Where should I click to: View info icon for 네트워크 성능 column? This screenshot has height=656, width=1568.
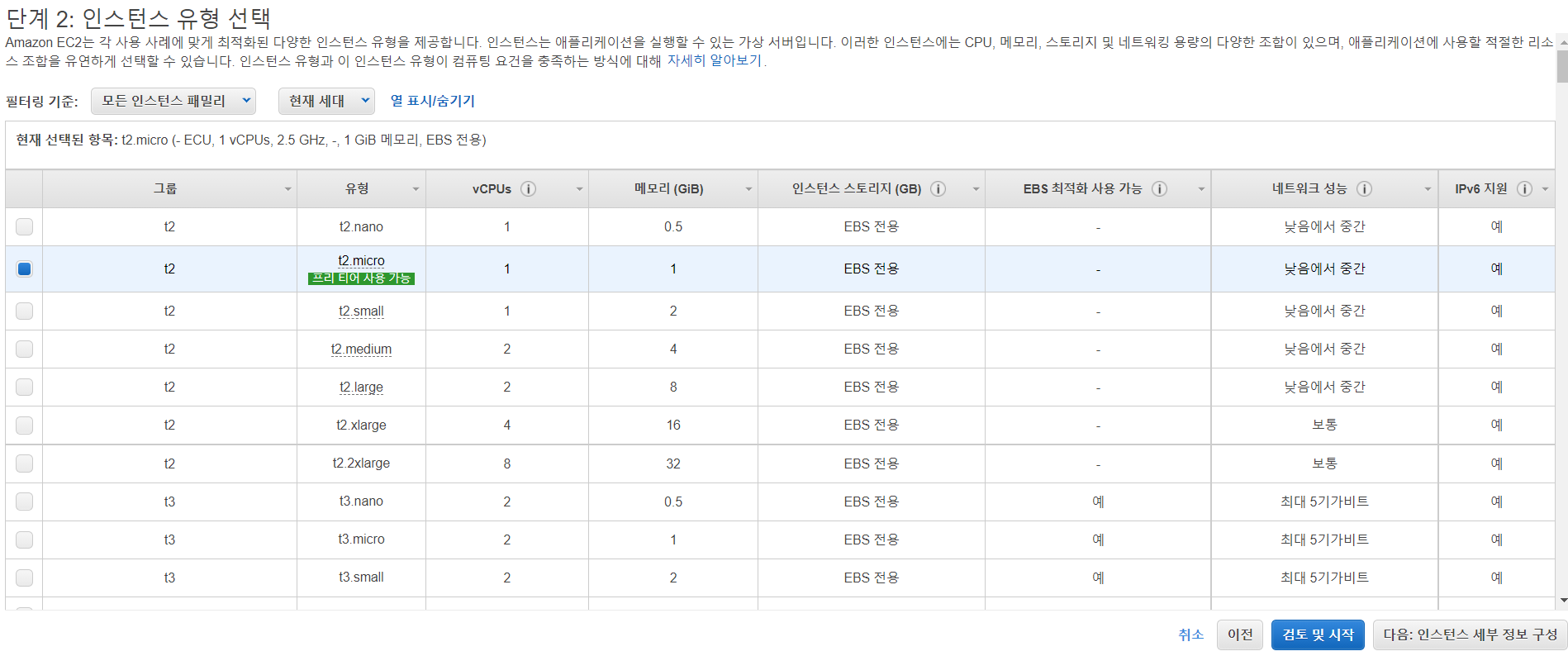[1365, 188]
